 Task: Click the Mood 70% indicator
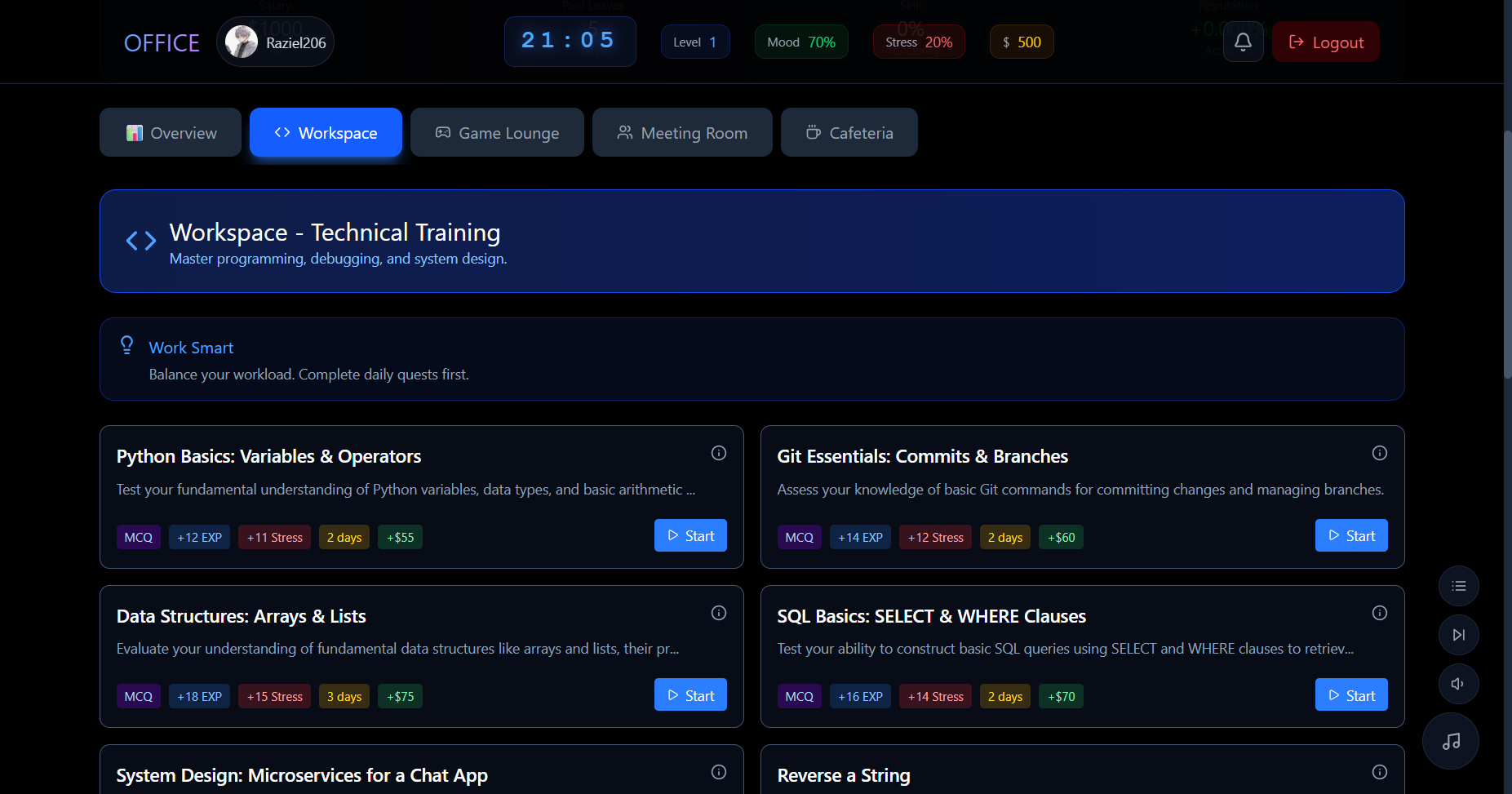point(801,42)
